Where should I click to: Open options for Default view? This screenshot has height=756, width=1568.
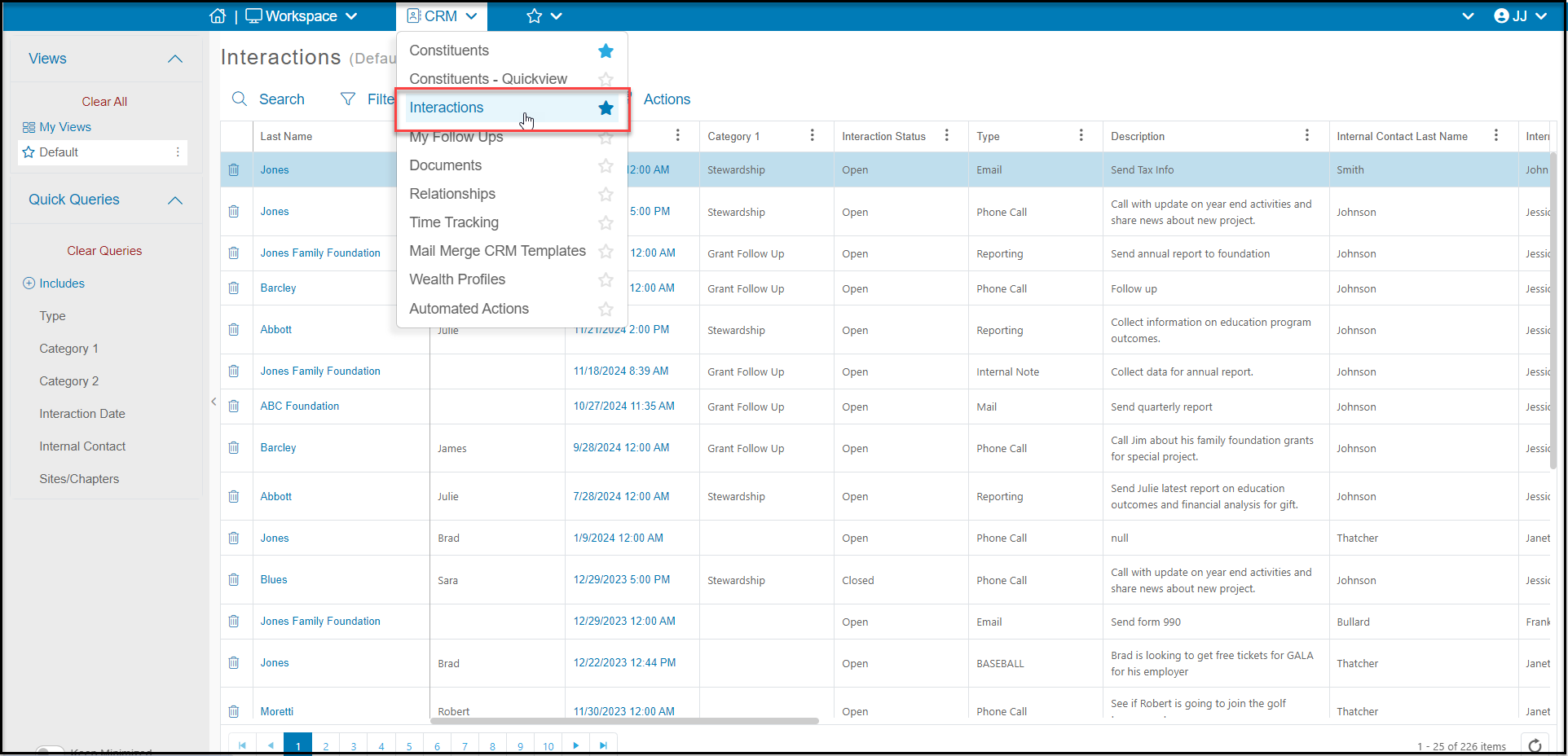point(178,152)
